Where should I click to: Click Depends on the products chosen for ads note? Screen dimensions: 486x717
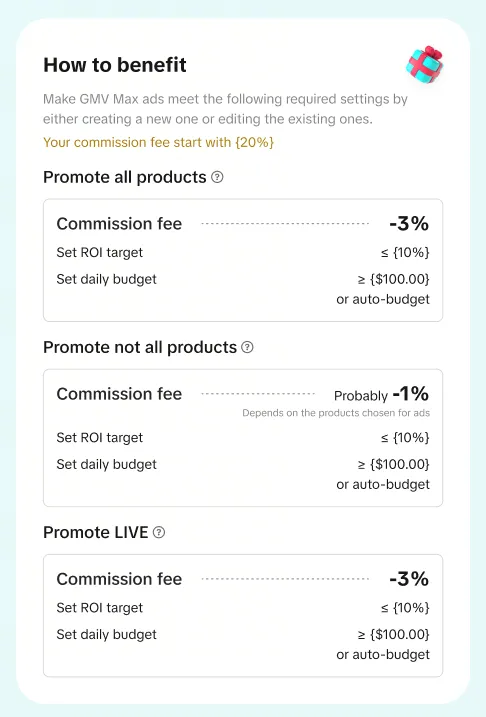click(x=336, y=413)
